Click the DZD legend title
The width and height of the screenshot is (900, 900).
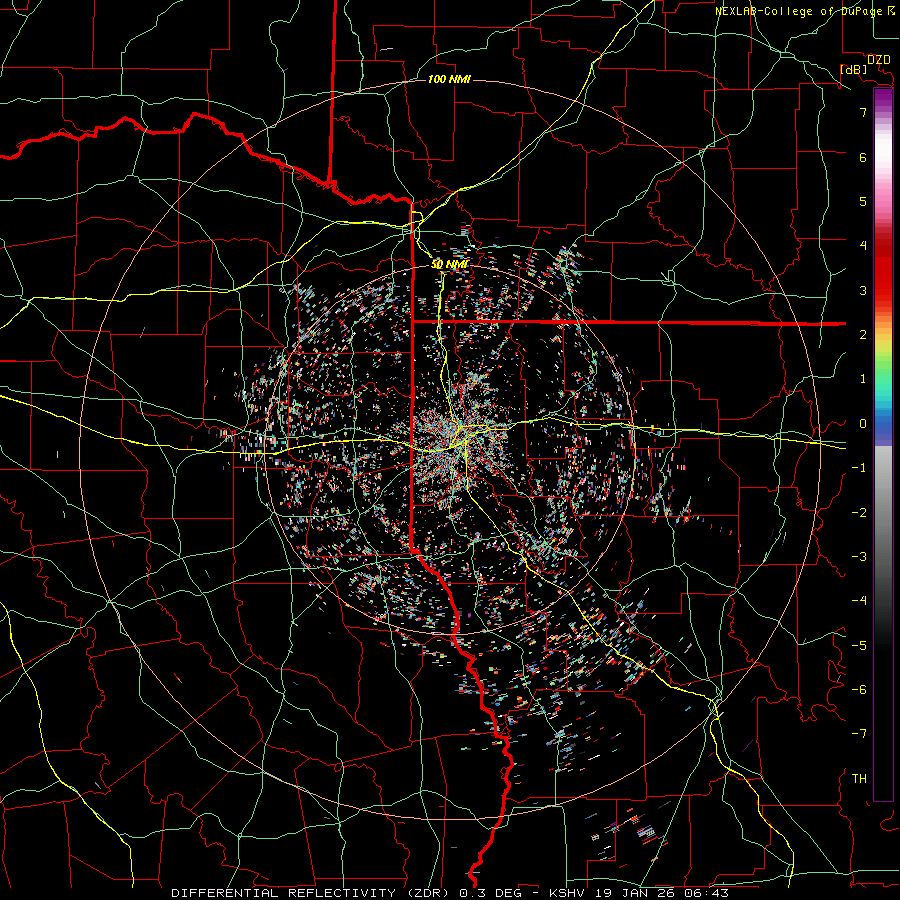click(878, 59)
